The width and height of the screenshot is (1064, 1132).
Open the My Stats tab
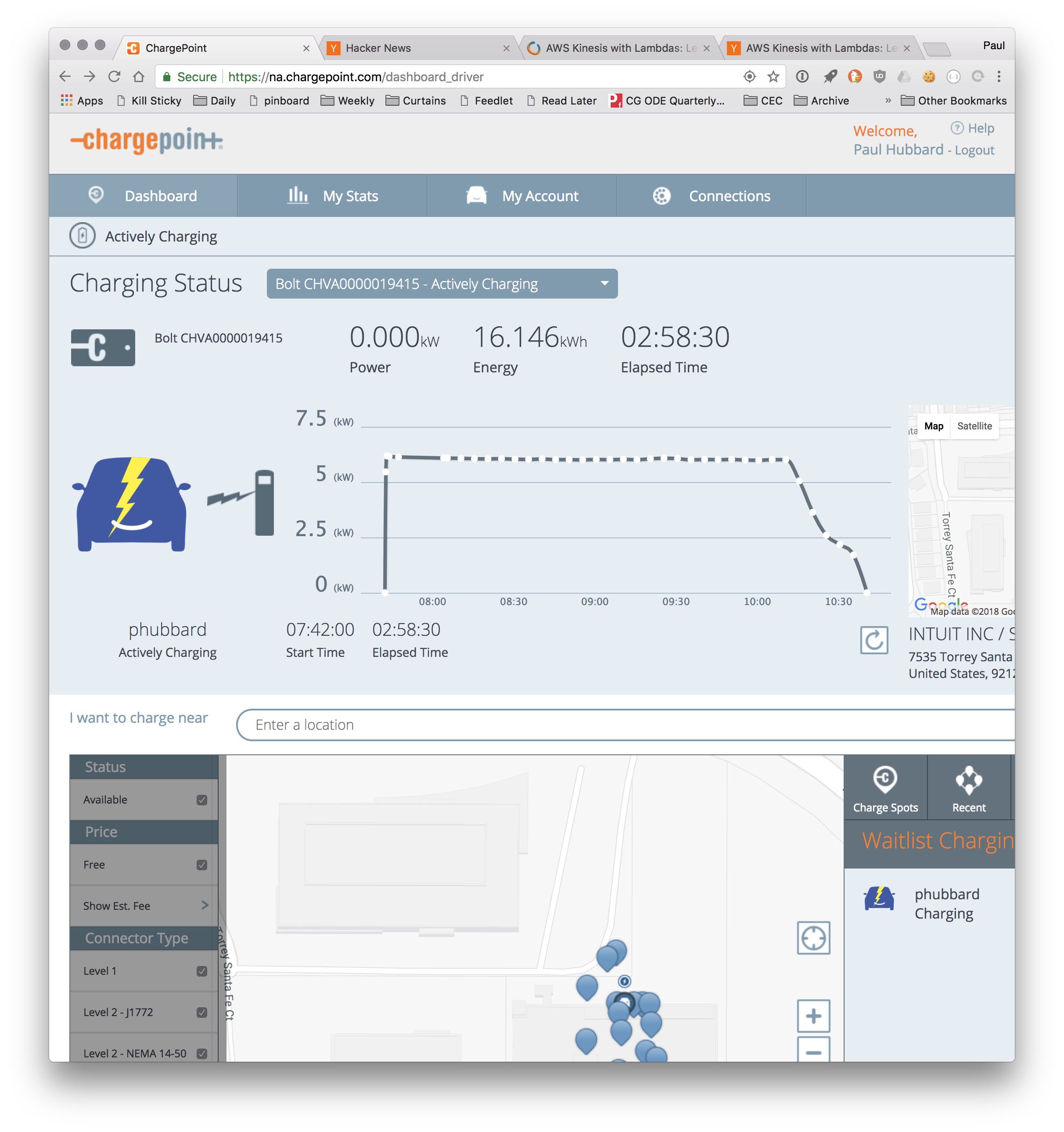[x=332, y=196]
